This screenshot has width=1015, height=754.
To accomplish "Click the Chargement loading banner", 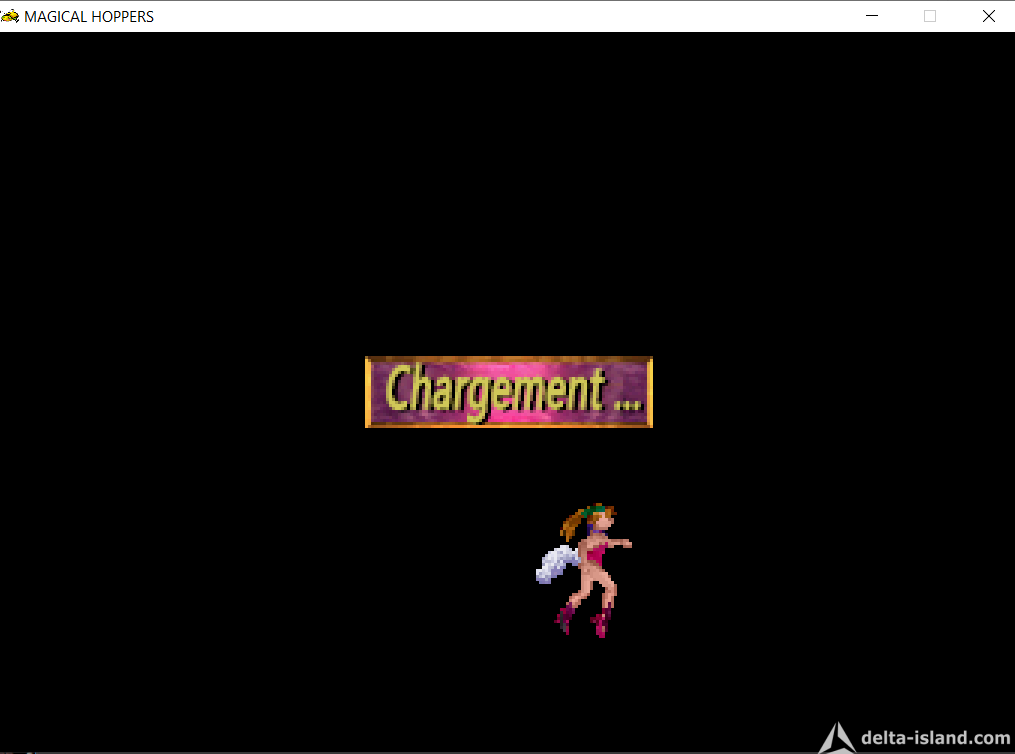I will click(509, 392).
